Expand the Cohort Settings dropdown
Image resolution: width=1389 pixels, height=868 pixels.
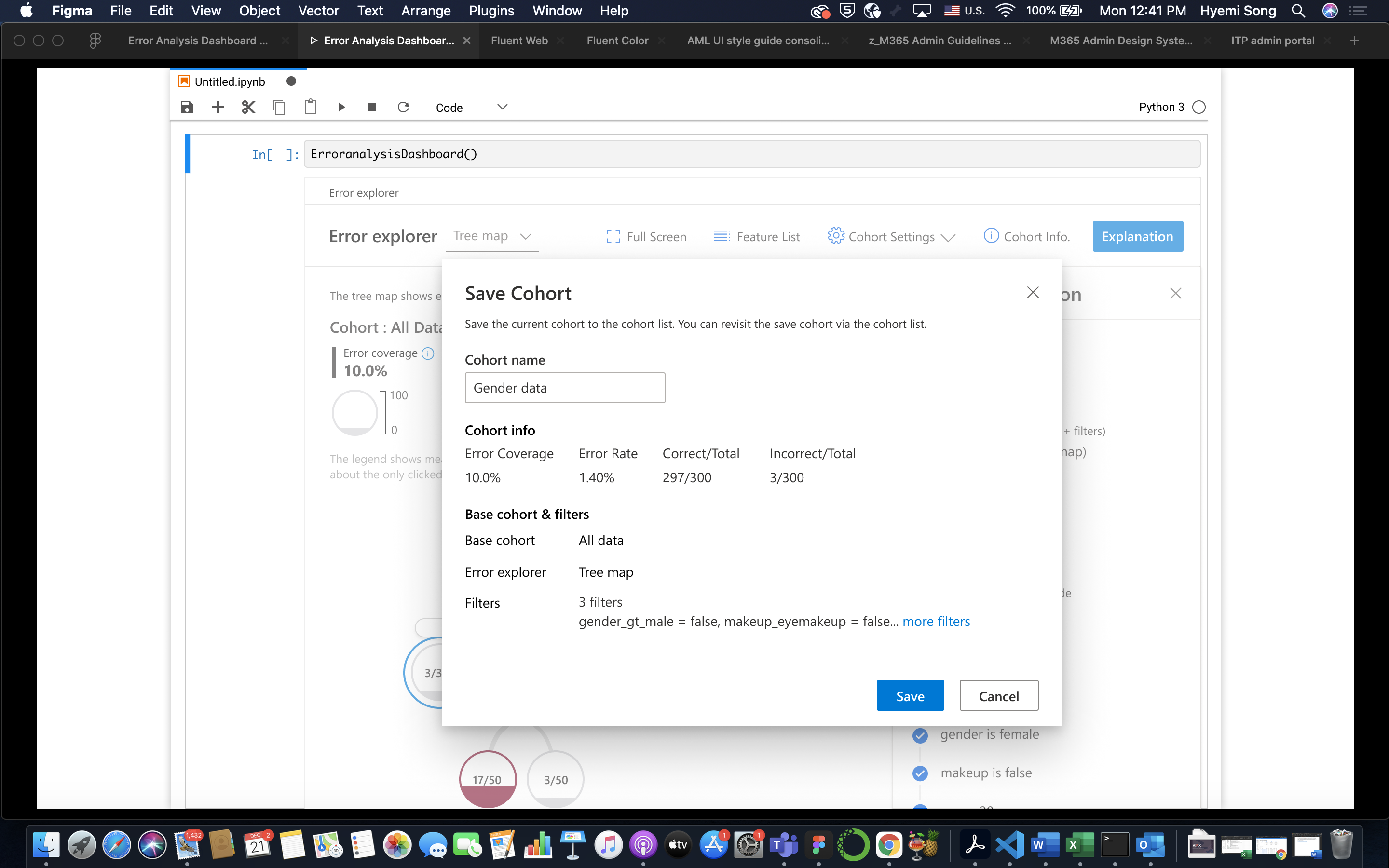coord(891,236)
